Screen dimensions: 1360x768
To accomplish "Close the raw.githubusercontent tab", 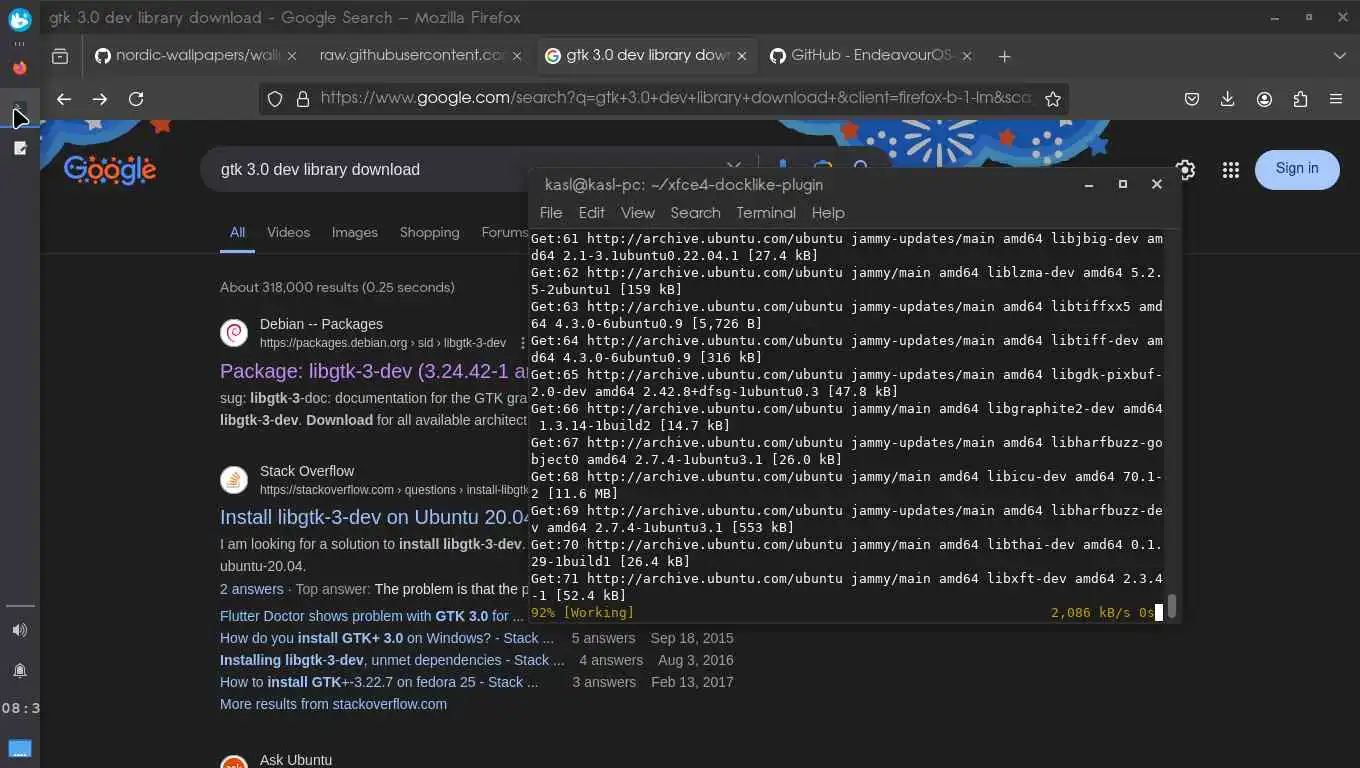I will (x=517, y=56).
